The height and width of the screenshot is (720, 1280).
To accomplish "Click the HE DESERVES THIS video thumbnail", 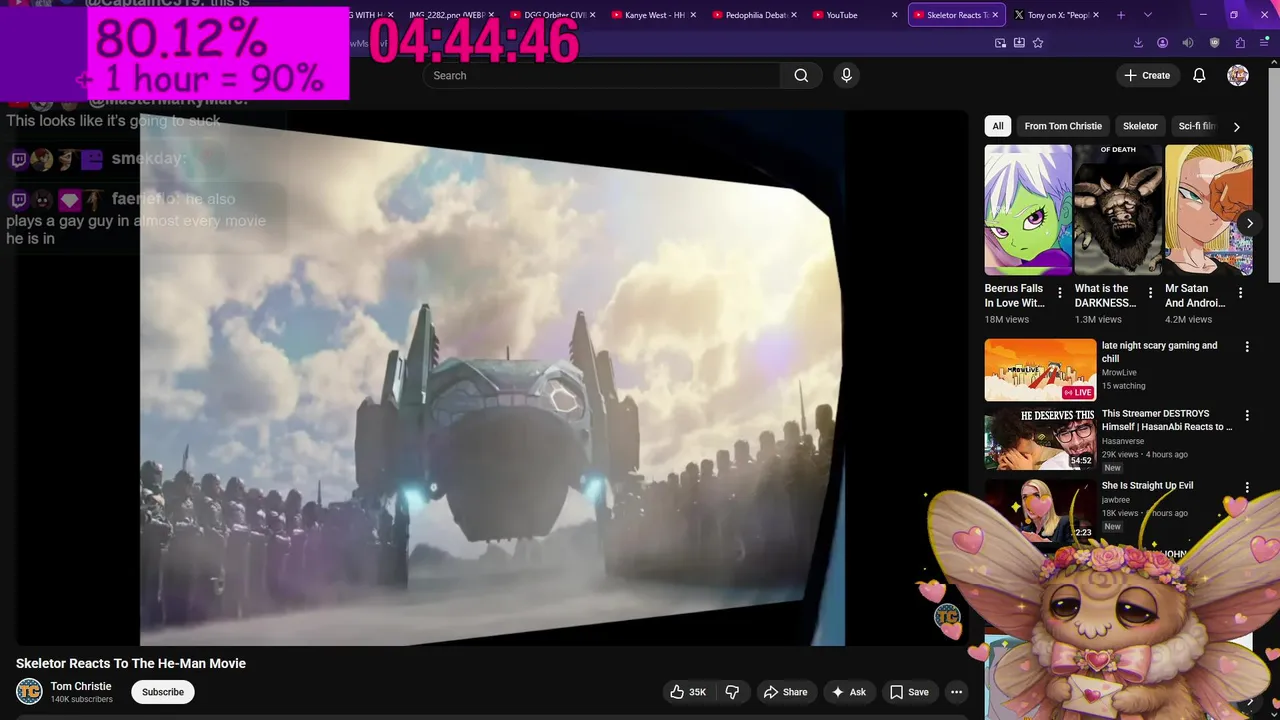I will pyautogui.click(x=1040, y=438).
